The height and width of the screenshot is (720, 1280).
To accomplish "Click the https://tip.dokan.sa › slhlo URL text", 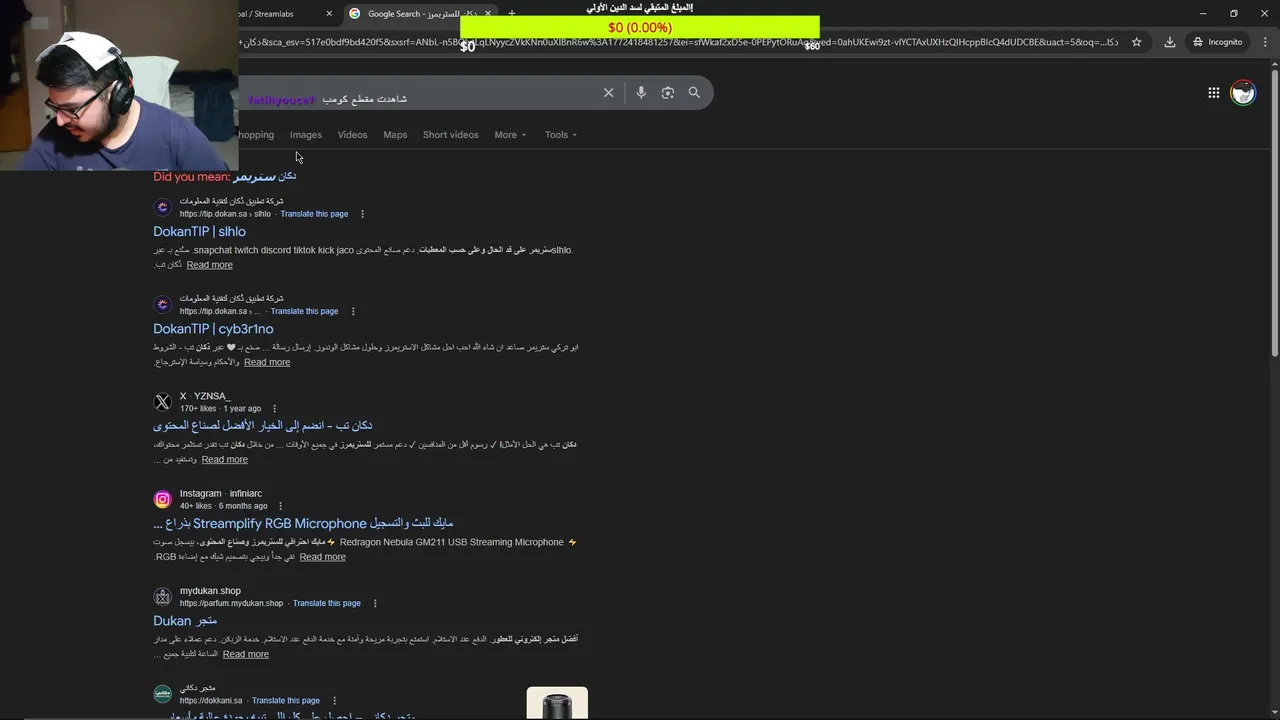I will pyautogui.click(x=225, y=214).
